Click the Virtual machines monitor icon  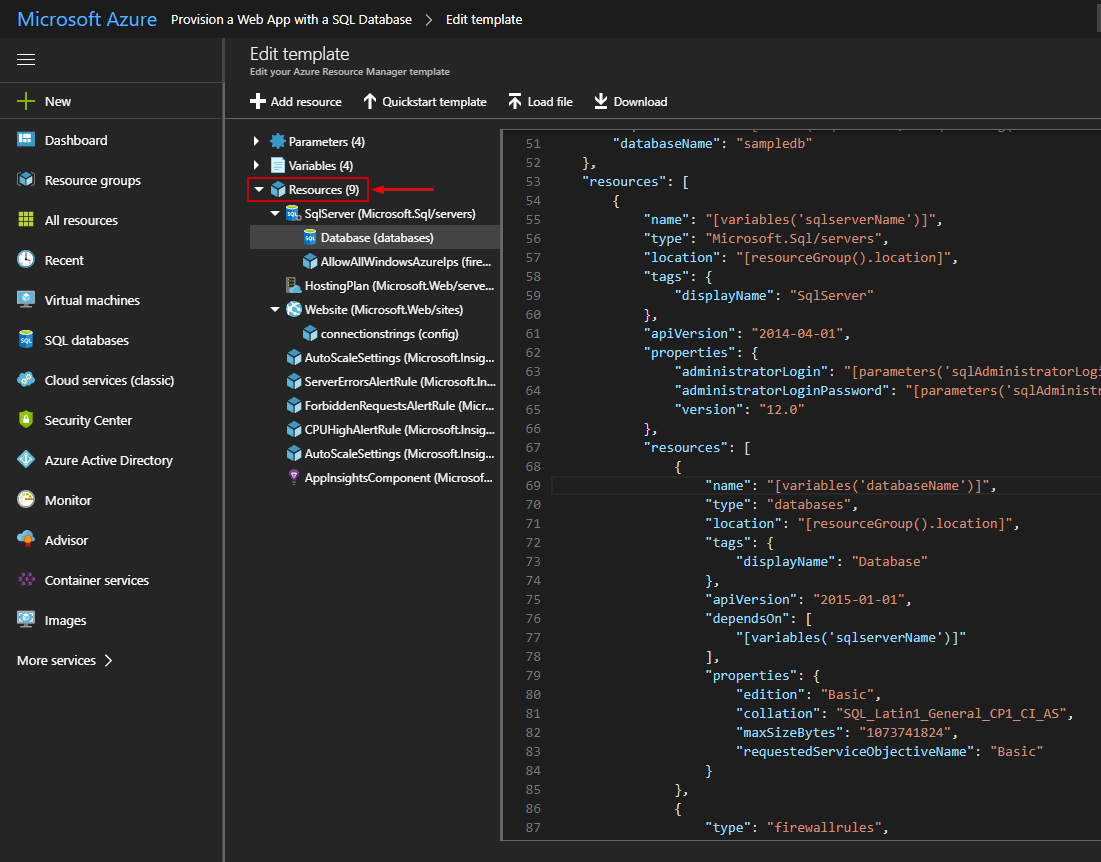tap(26, 300)
